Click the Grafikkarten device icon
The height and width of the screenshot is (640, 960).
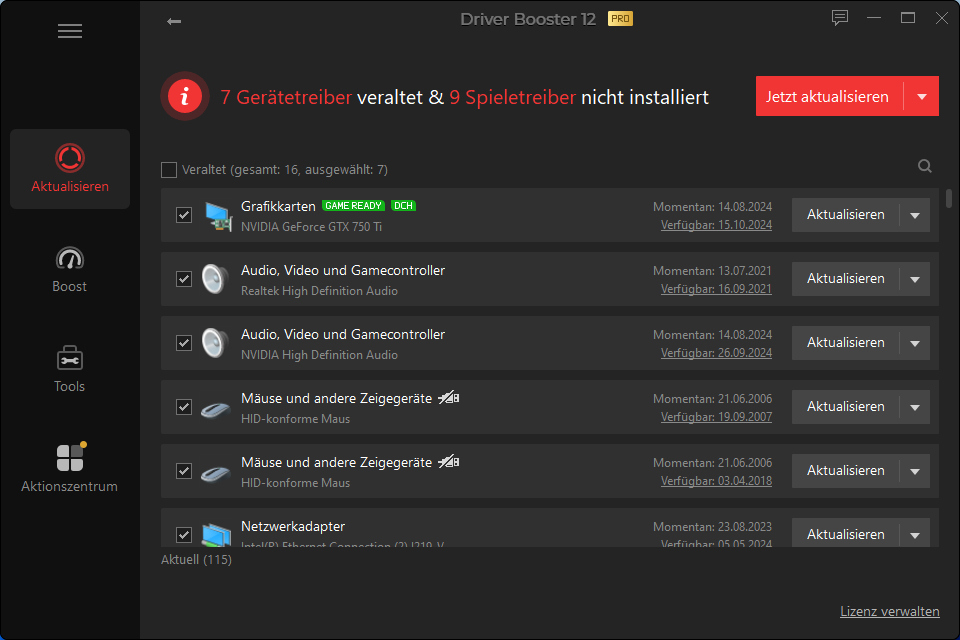point(218,216)
